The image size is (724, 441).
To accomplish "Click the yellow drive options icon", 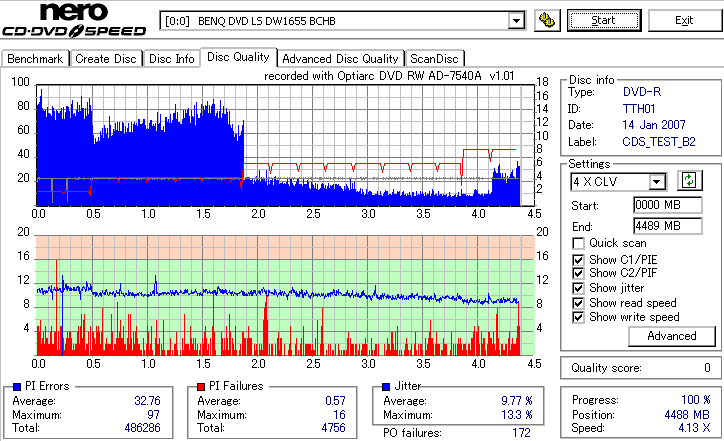I will click(547, 21).
